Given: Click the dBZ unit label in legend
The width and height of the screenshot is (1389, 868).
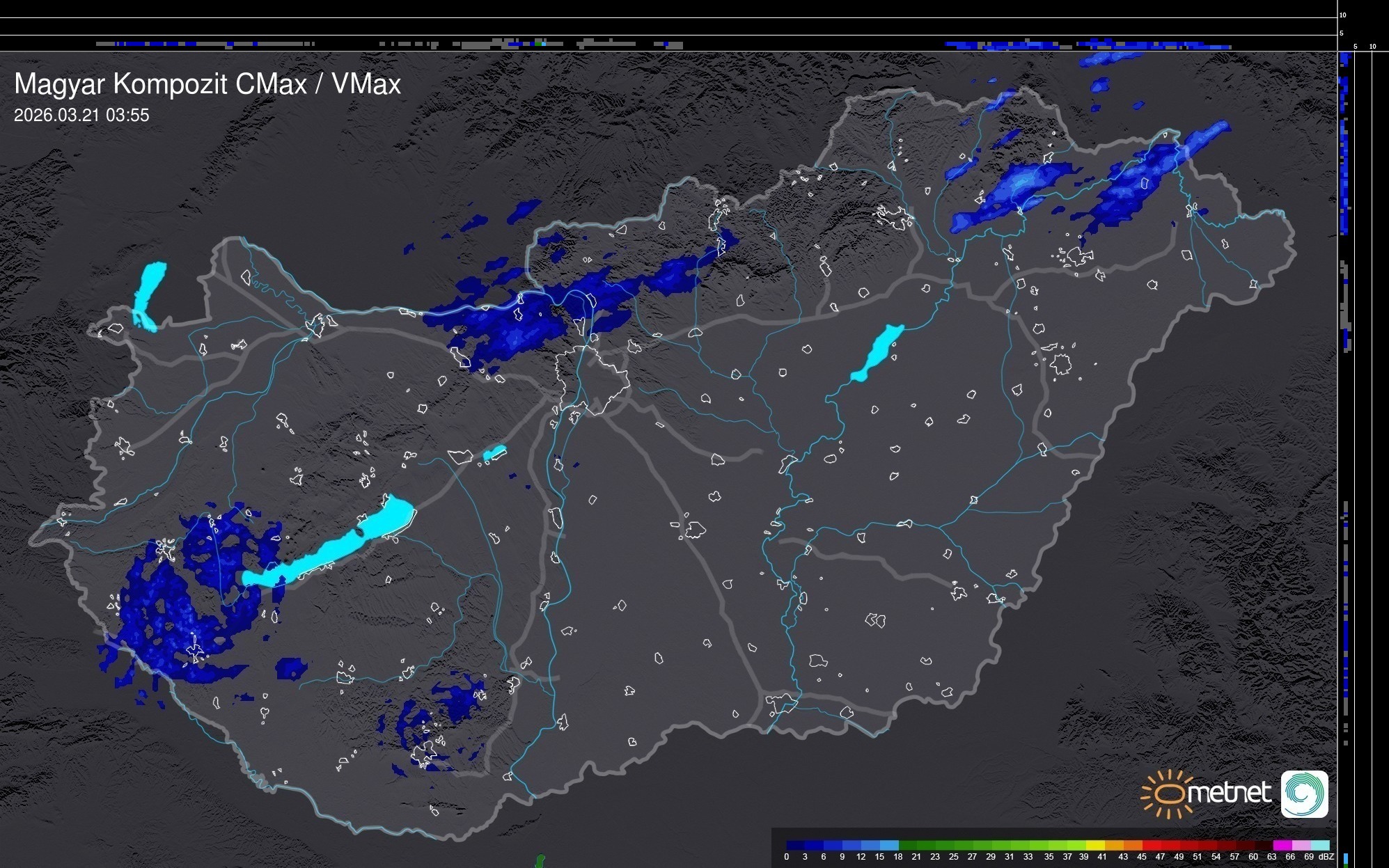Looking at the screenshot, I should (1326, 857).
